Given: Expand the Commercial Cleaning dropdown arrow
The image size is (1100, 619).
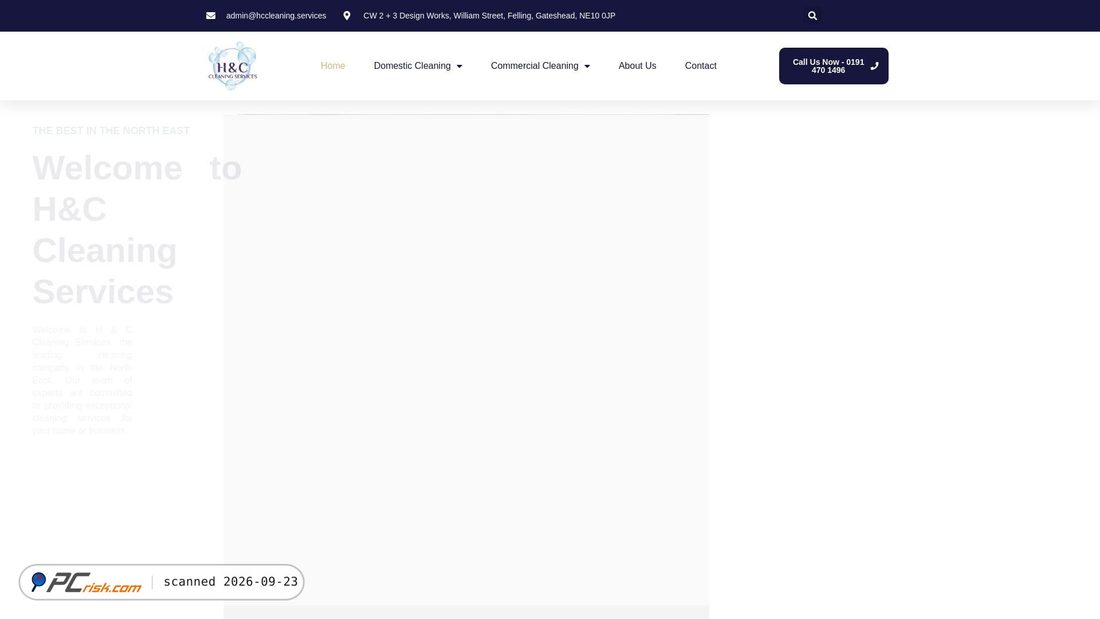Looking at the screenshot, I should 587,67.
